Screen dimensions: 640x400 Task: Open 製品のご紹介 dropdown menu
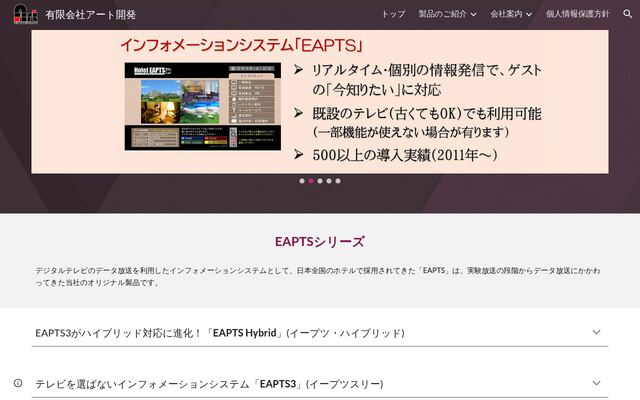pos(447,14)
